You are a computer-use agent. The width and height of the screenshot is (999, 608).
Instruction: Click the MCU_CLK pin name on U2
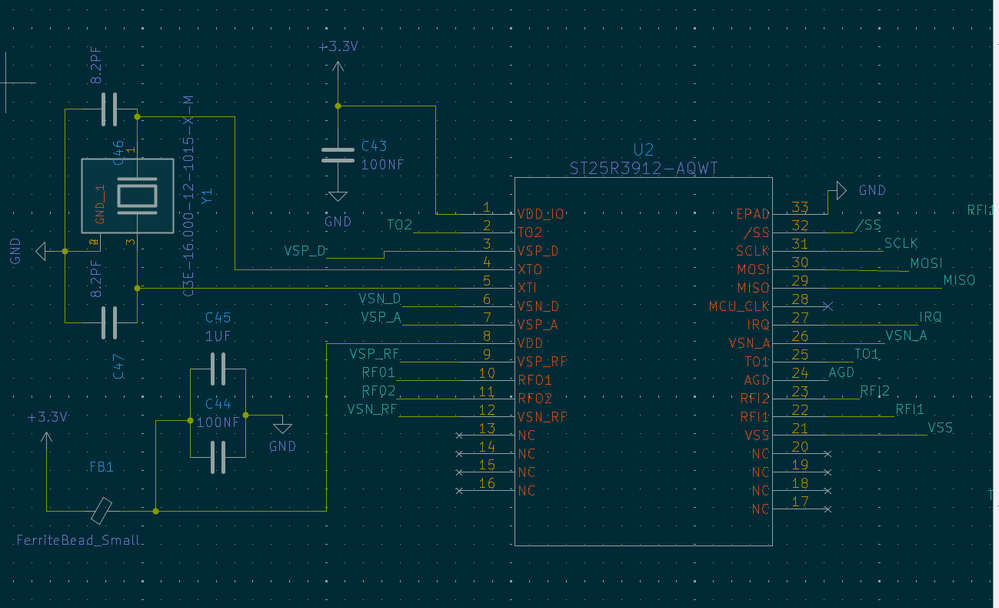click(x=739, y=307)
